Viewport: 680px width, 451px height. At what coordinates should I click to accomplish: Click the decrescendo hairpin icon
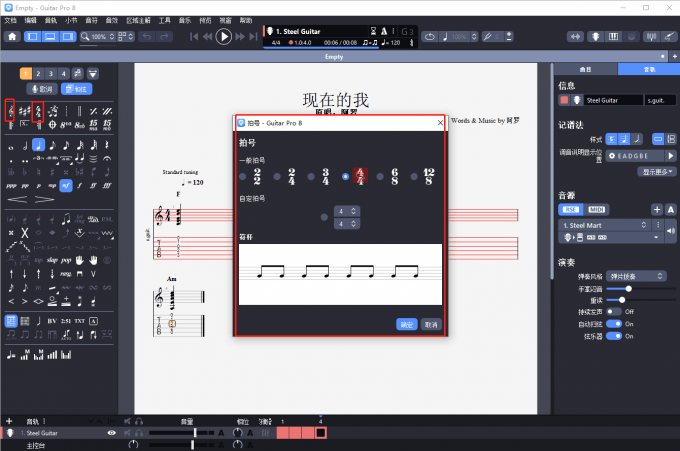pyautogui.click(x=44, y=199)
